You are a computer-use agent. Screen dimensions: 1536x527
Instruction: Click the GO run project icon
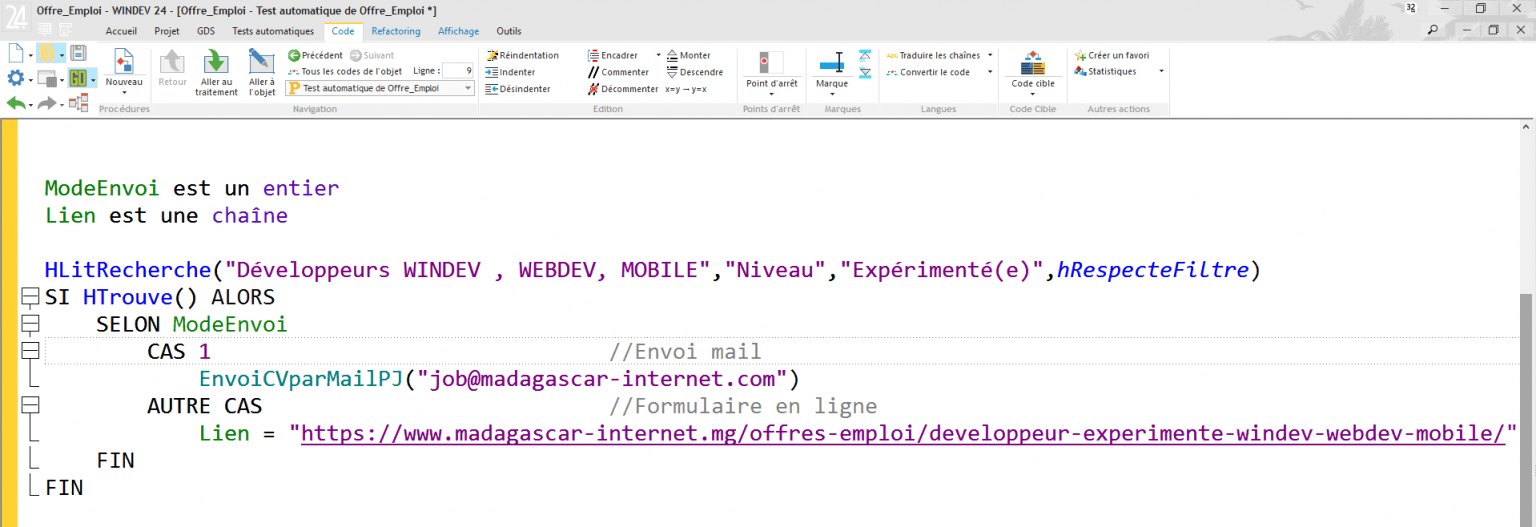click(77, 78)
